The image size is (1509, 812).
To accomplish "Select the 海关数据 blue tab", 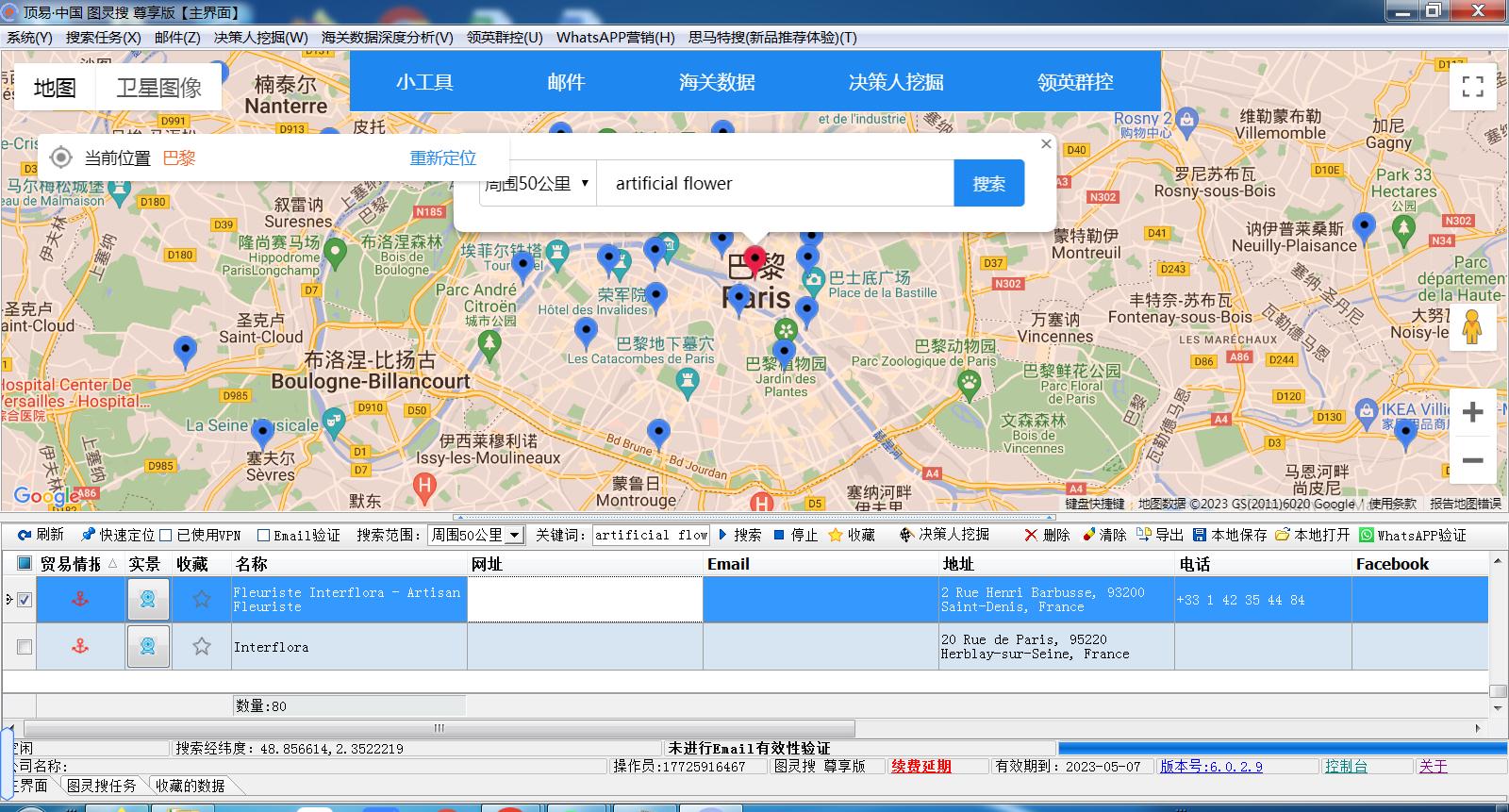I will 717,82.
